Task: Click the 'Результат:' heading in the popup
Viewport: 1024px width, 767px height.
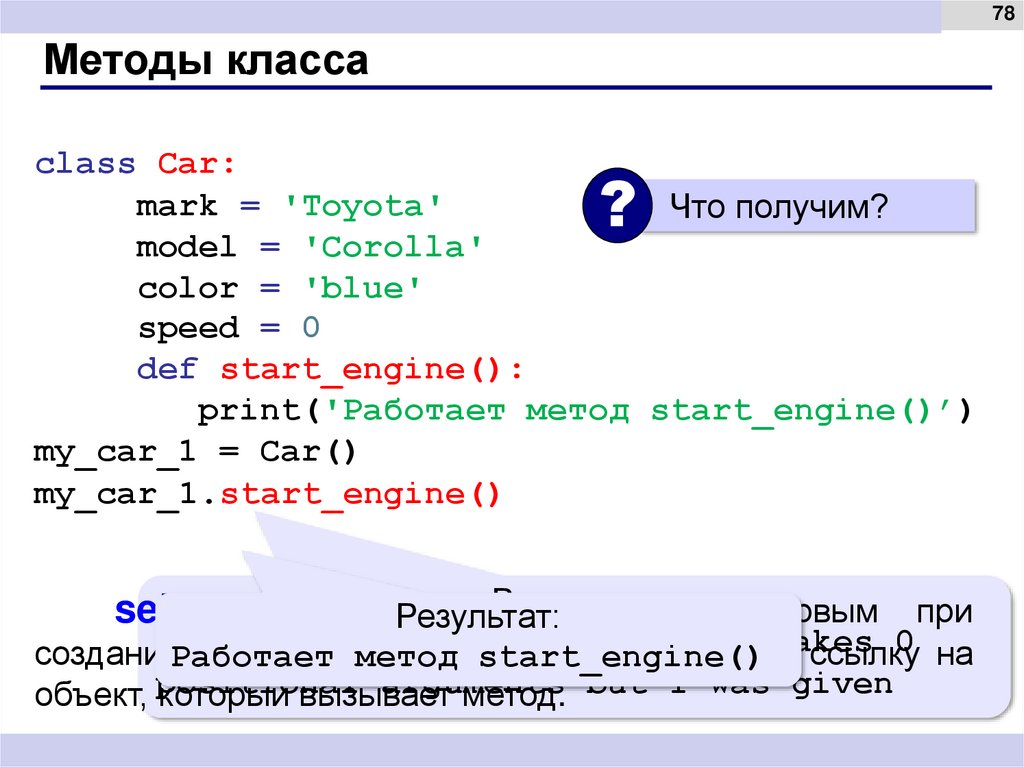Action: (477, 616)
